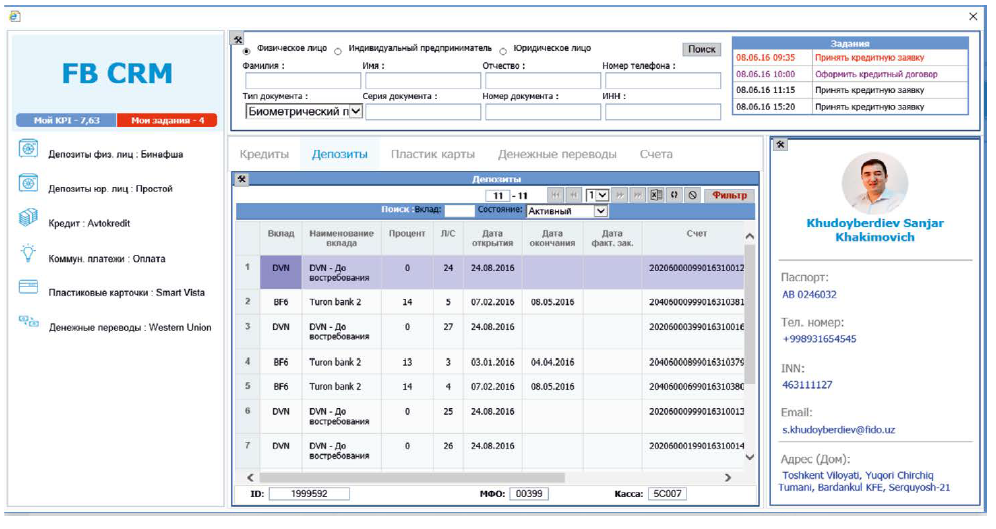Viewport: 996px width, 529px height.
Task: Click the Поиск button
Action: coord(702,49)
